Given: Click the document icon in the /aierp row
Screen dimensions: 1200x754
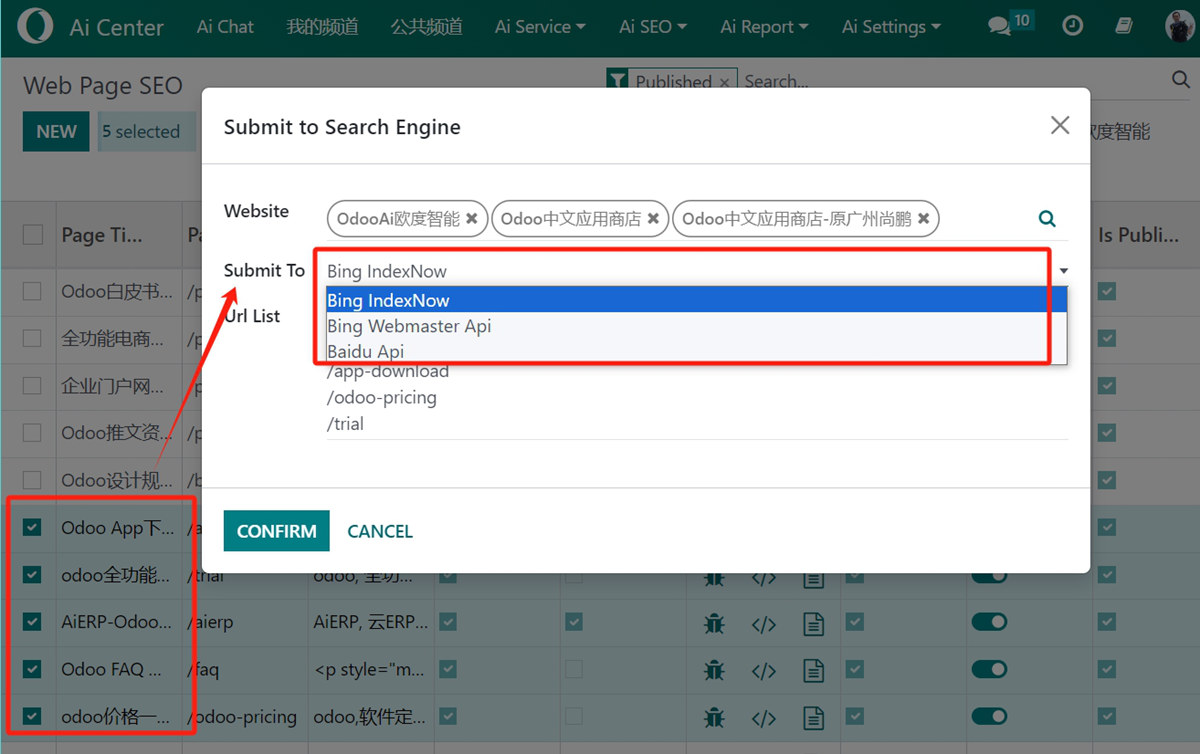Looking at the screenshot, I should [x=814, y=623].
